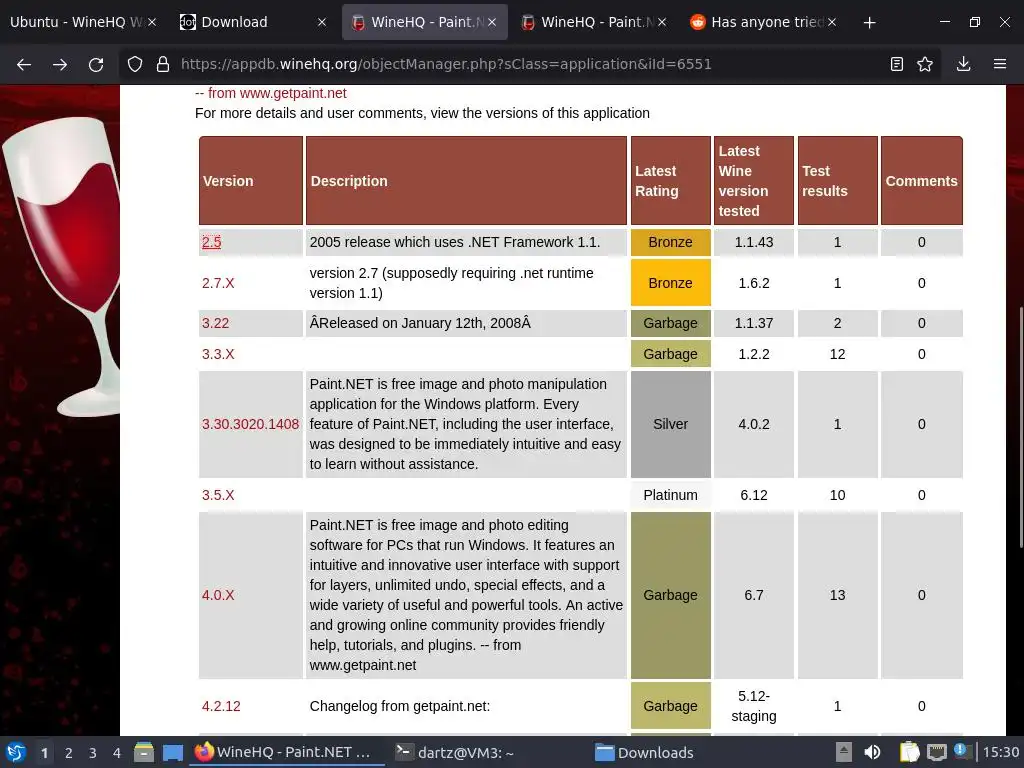This screenshot has height=768, width=1024.
Task: Open tracking protection shield in address bar
Action: click(135, 64)
